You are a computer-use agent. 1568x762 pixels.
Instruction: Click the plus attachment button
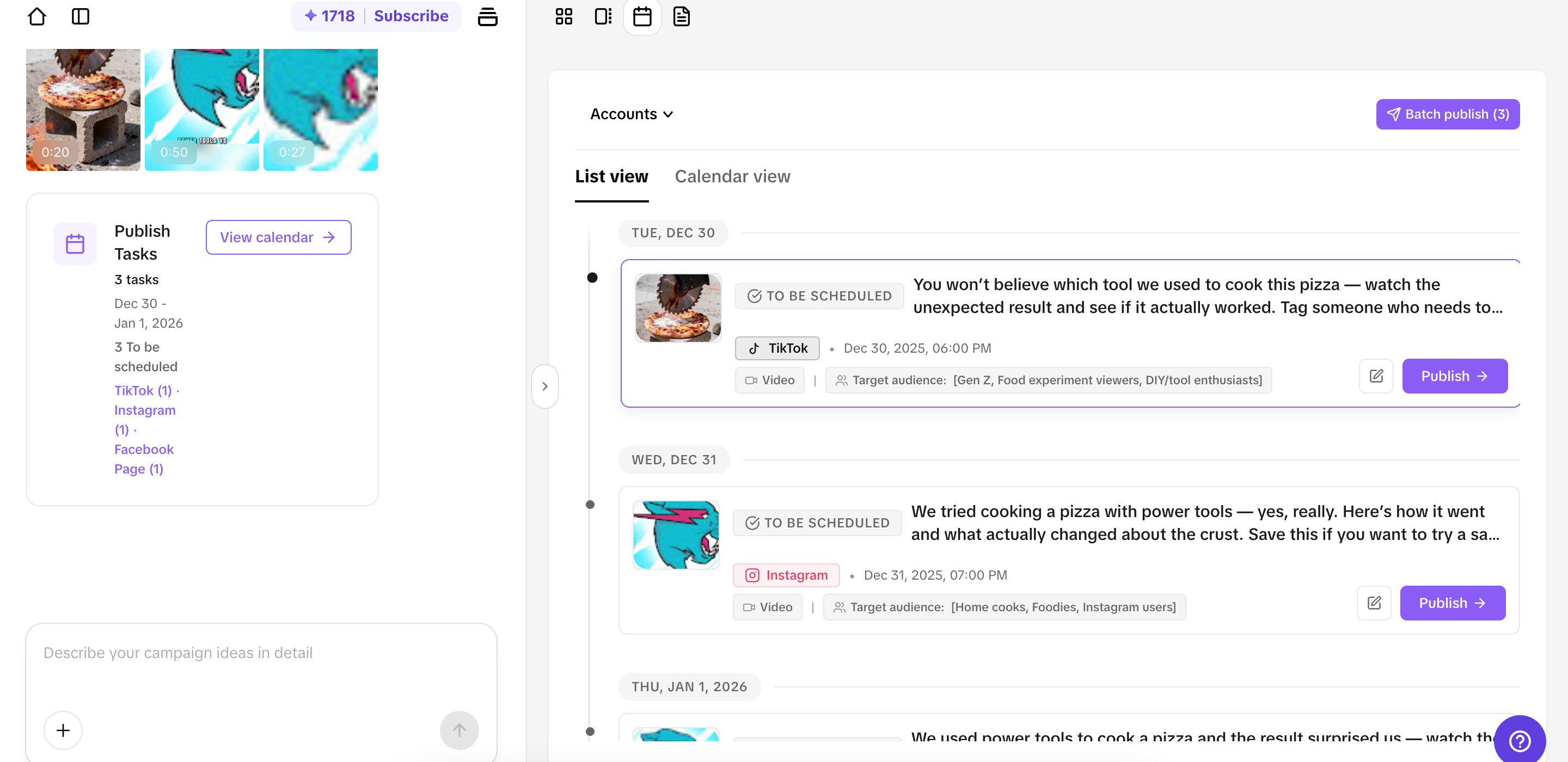(x=63, y=730)
